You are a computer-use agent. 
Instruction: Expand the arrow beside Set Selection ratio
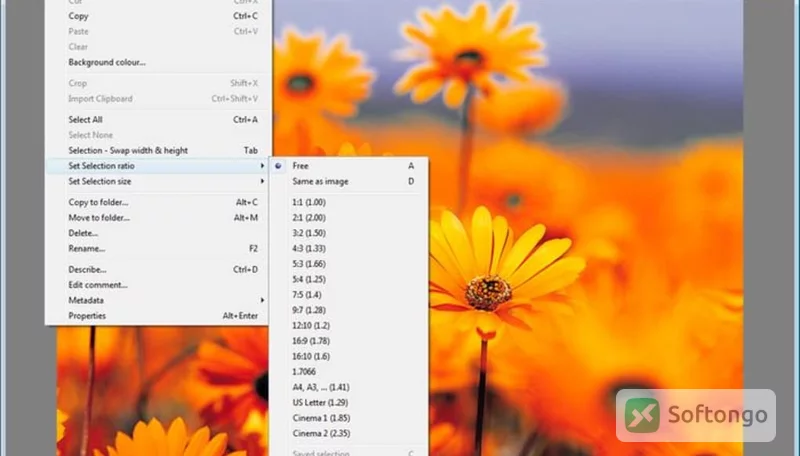pyautogui.click(x=262, y=166)
